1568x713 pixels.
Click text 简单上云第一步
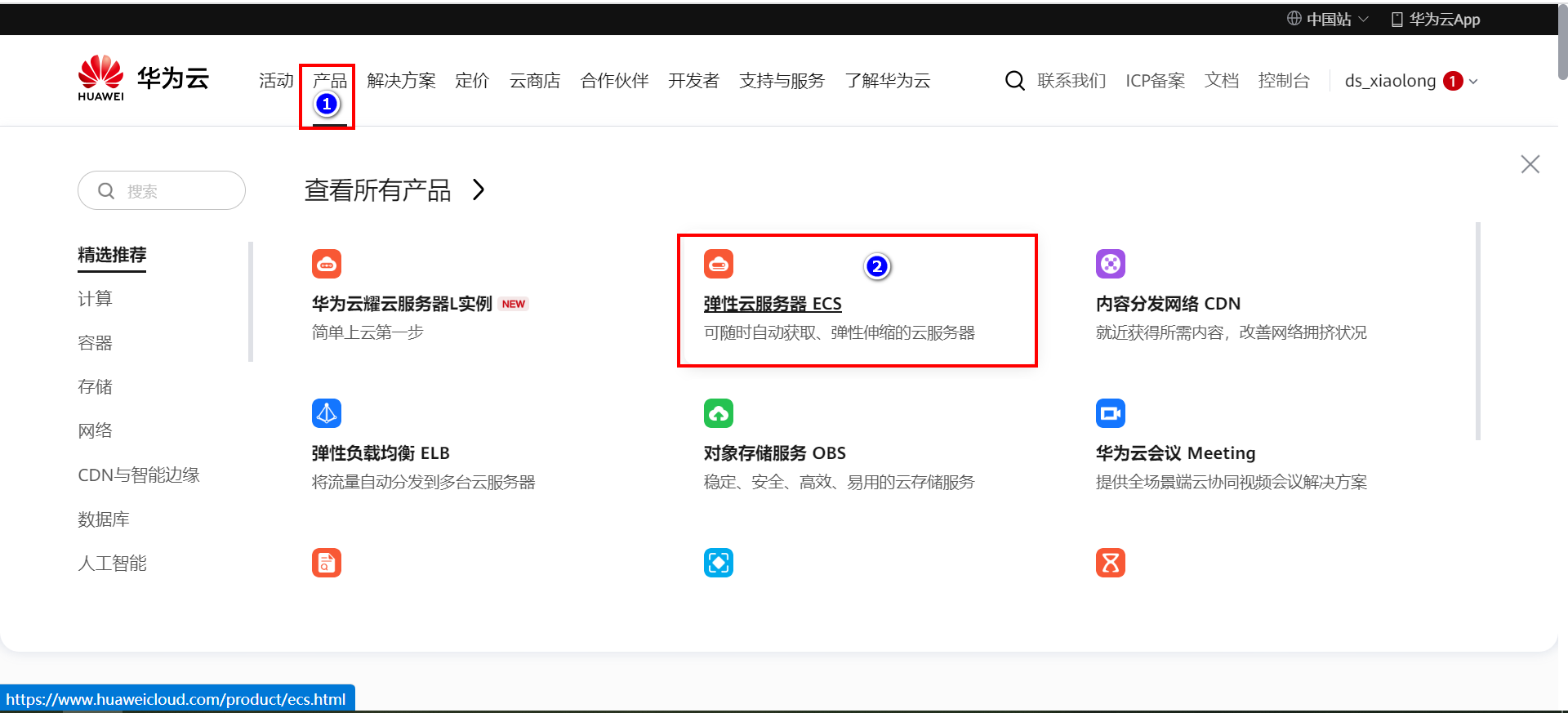pyautogui.click(x=367, y=332)
